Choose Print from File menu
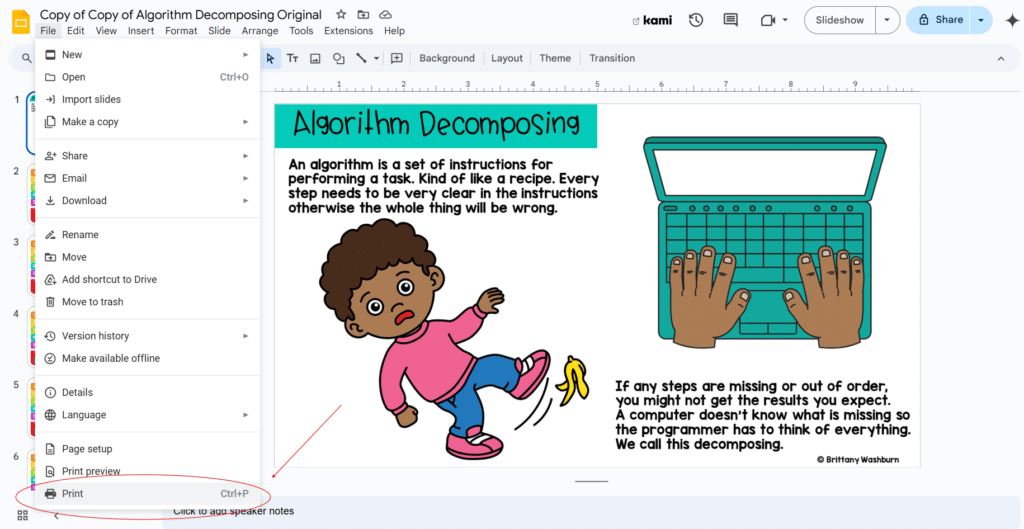 pos(148,494)
